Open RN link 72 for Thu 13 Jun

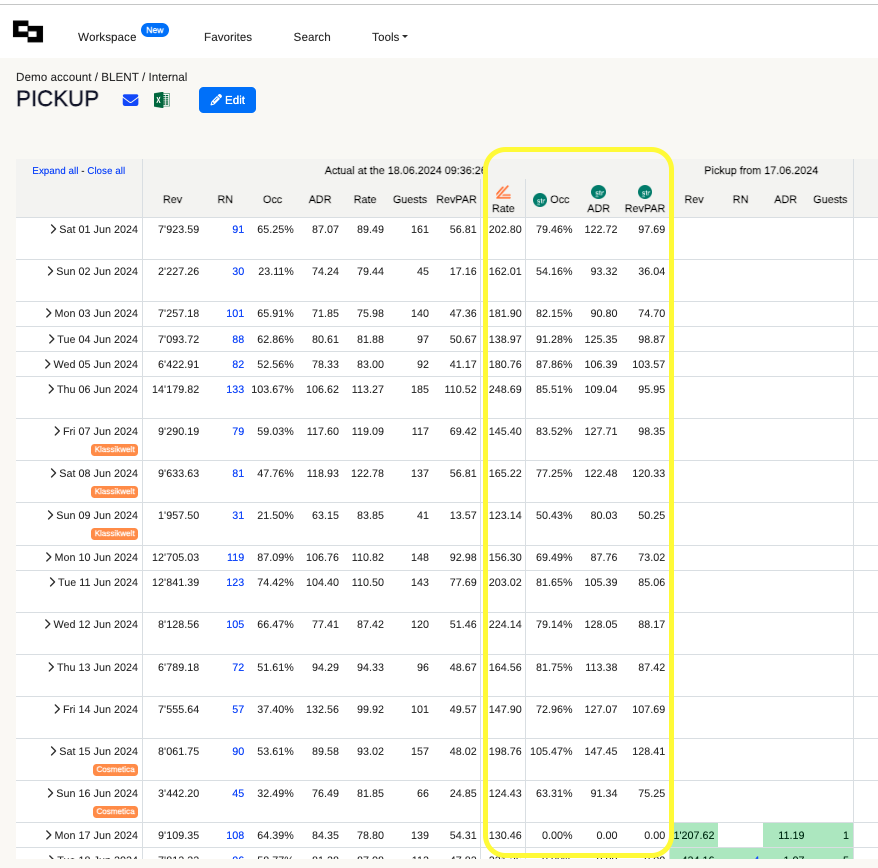pyautogui.click(x=238, y=667)
